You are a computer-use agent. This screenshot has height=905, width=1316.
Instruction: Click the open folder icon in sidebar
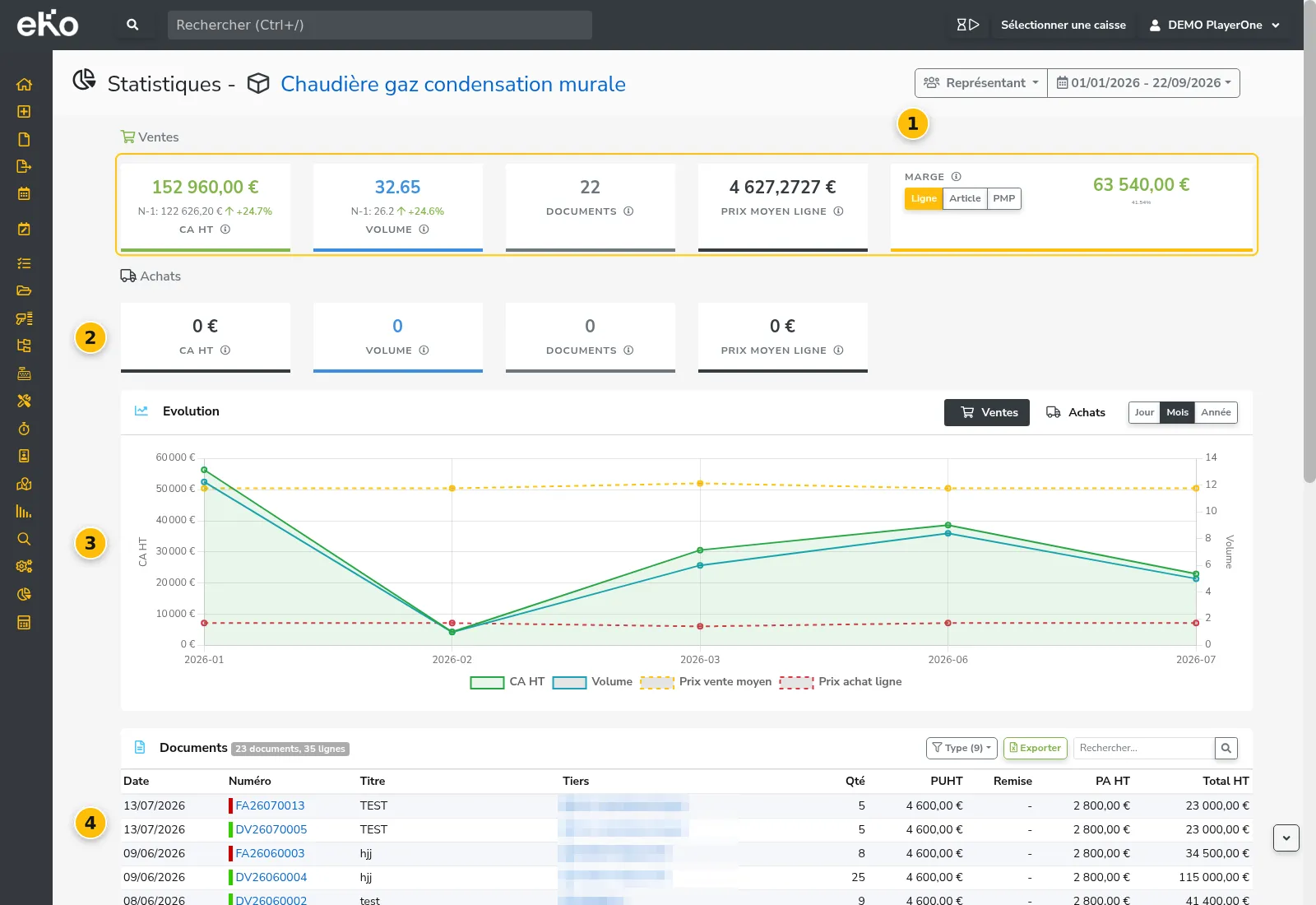coord(24,290)
